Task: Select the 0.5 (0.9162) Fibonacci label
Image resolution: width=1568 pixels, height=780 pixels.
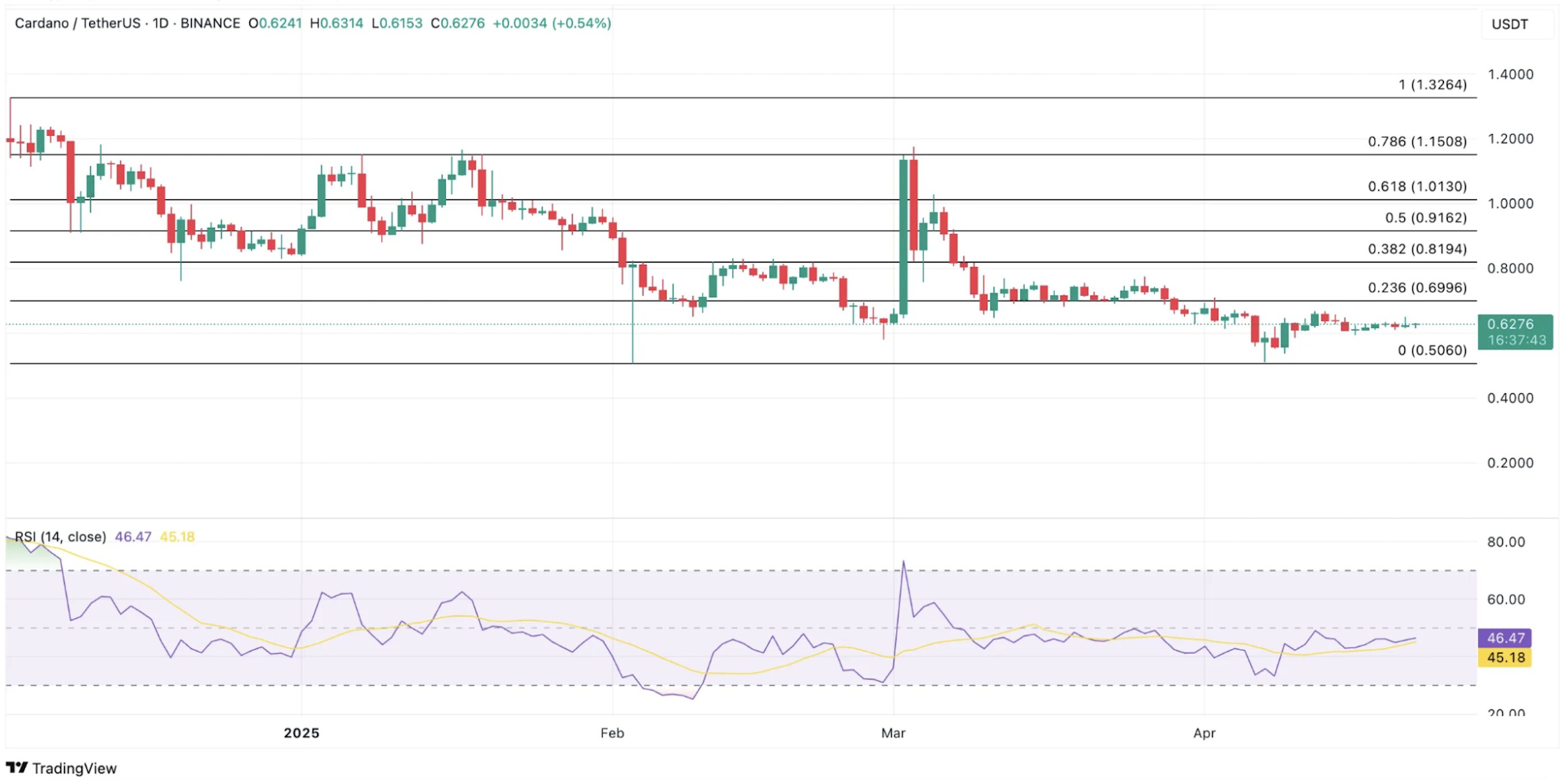Action: click(x=1425, y=217)
